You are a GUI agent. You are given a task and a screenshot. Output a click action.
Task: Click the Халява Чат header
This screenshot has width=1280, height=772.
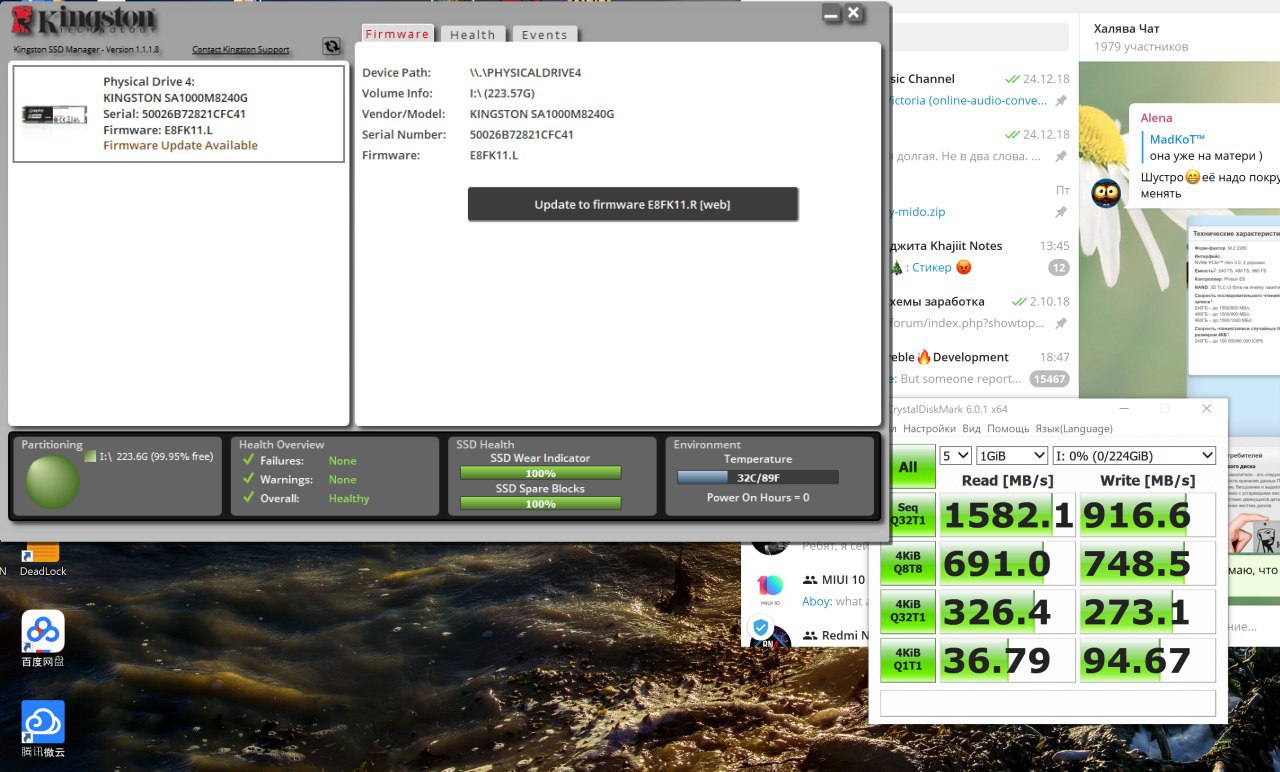click(1127, 29)
